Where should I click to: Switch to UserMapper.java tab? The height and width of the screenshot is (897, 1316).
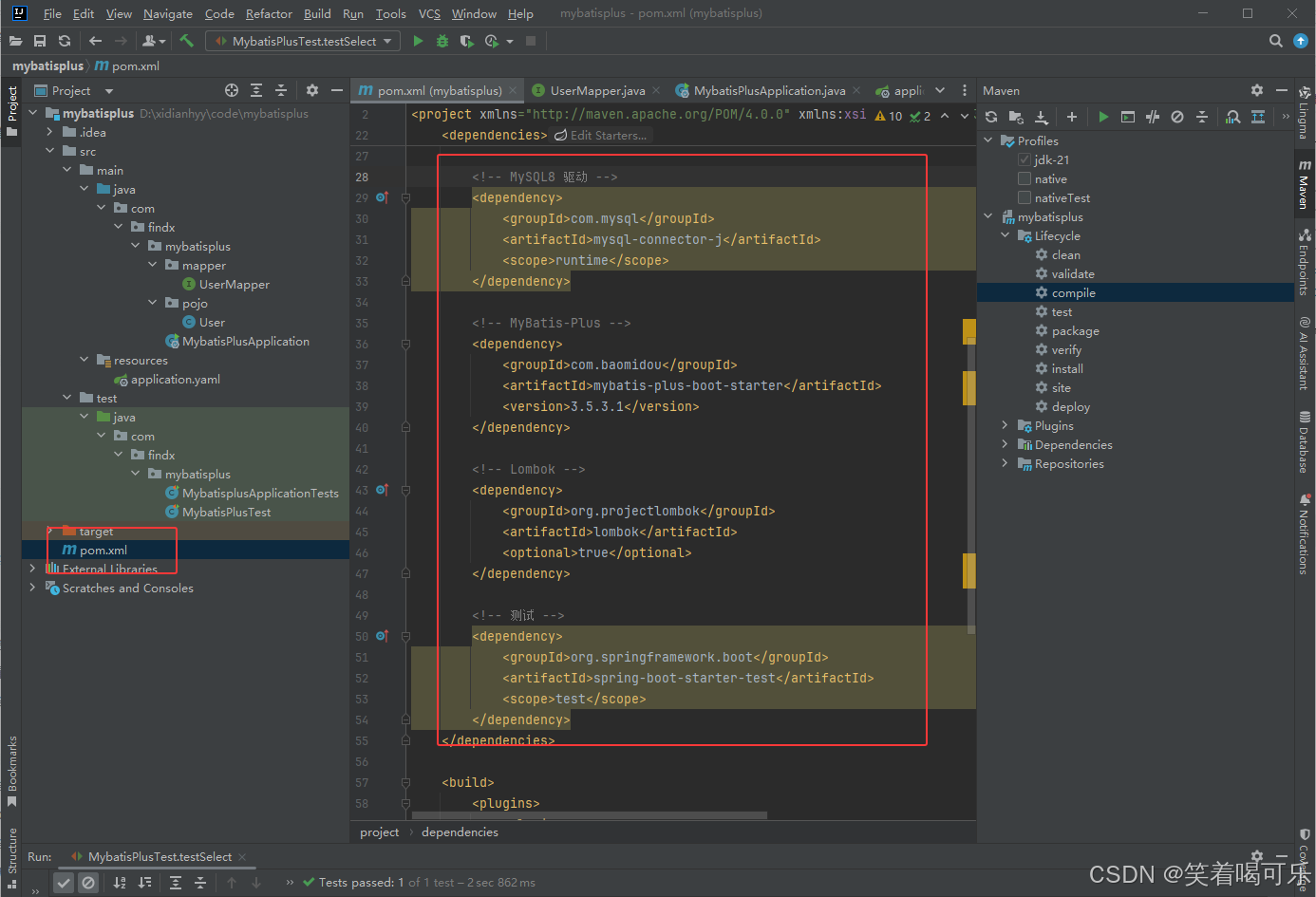tap(597, 90)
